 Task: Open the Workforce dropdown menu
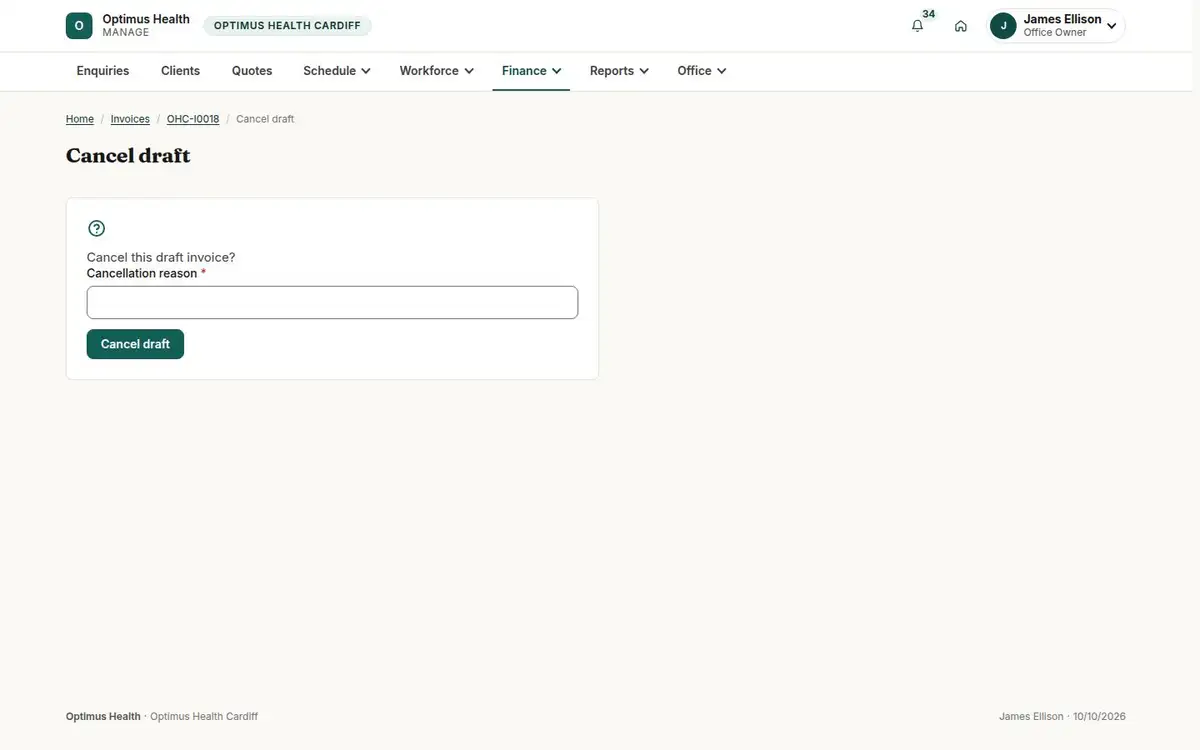click(x=437, y=71)
